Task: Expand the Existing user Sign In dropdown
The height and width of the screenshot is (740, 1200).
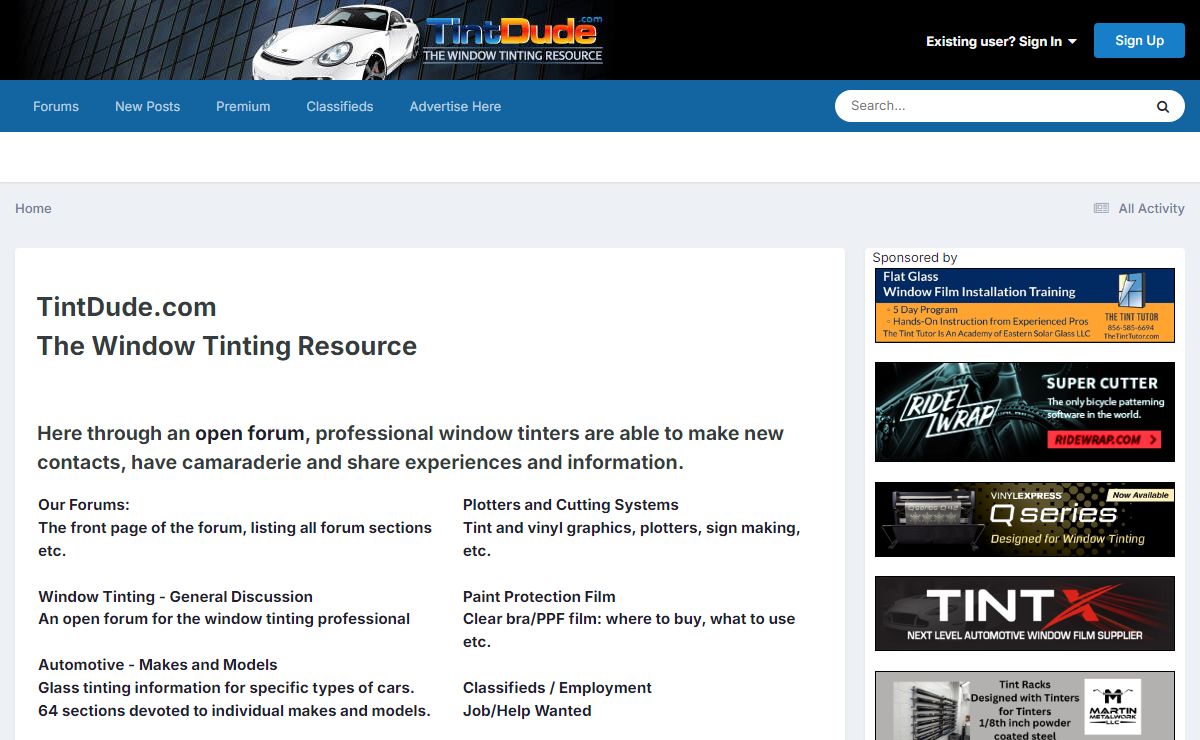Action: pyautogui.click(x=1001, y=41)
